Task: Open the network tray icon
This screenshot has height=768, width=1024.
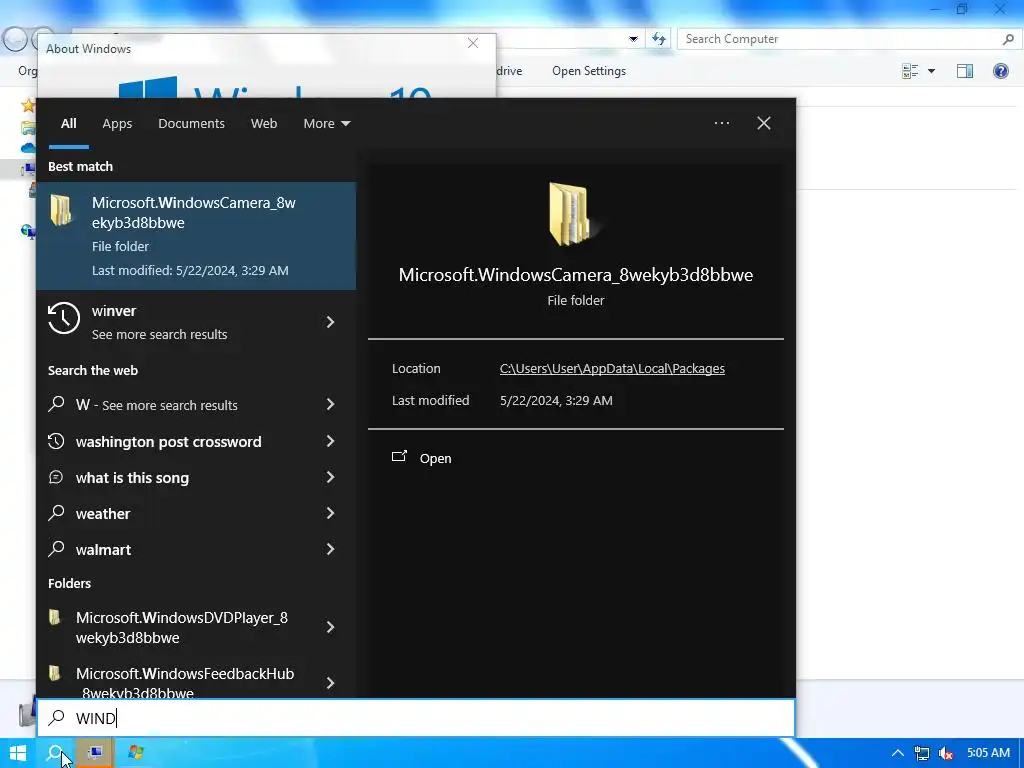Action: point(921,754)
